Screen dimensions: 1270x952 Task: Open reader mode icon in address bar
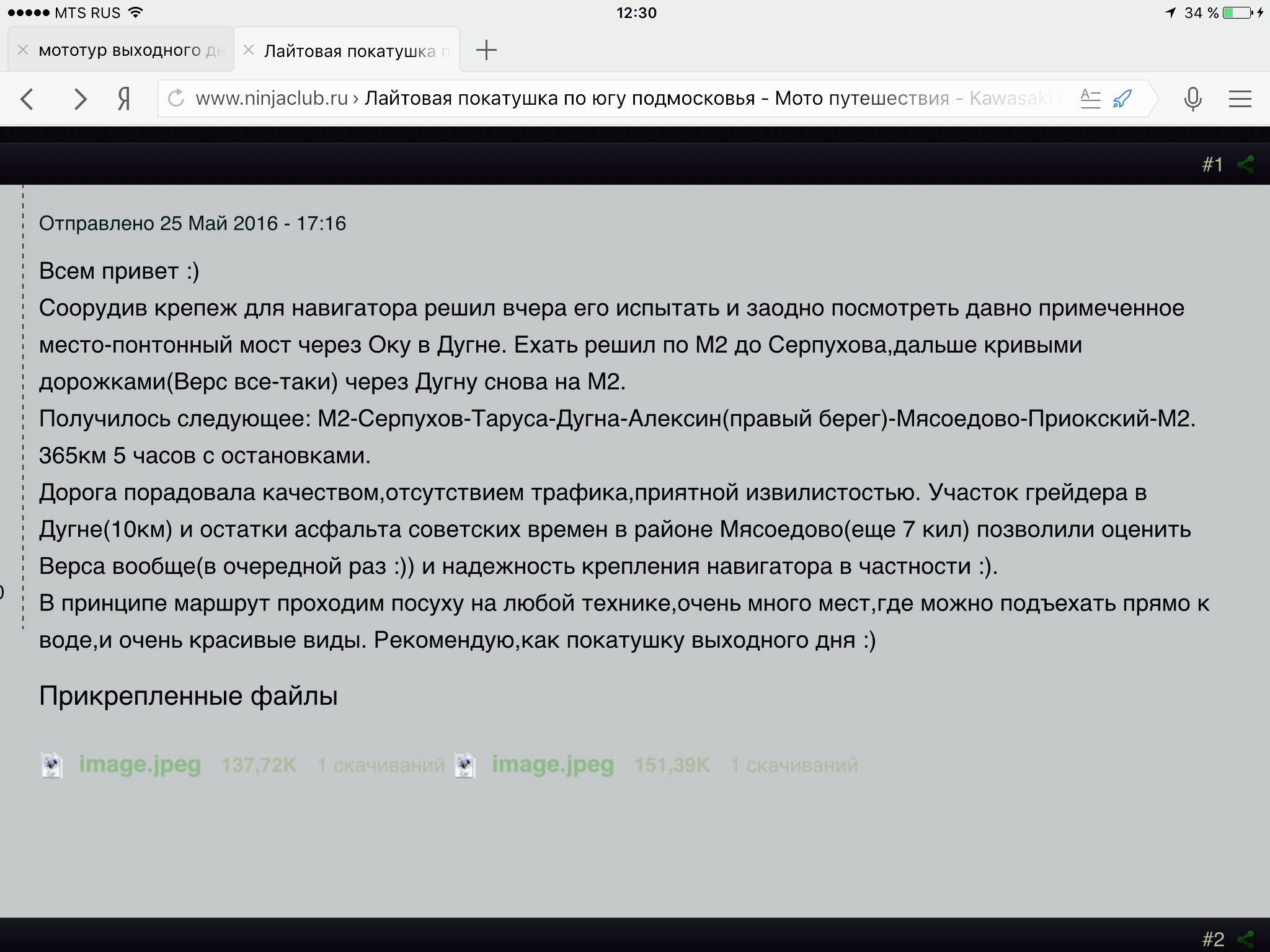tap(1090, 99)
